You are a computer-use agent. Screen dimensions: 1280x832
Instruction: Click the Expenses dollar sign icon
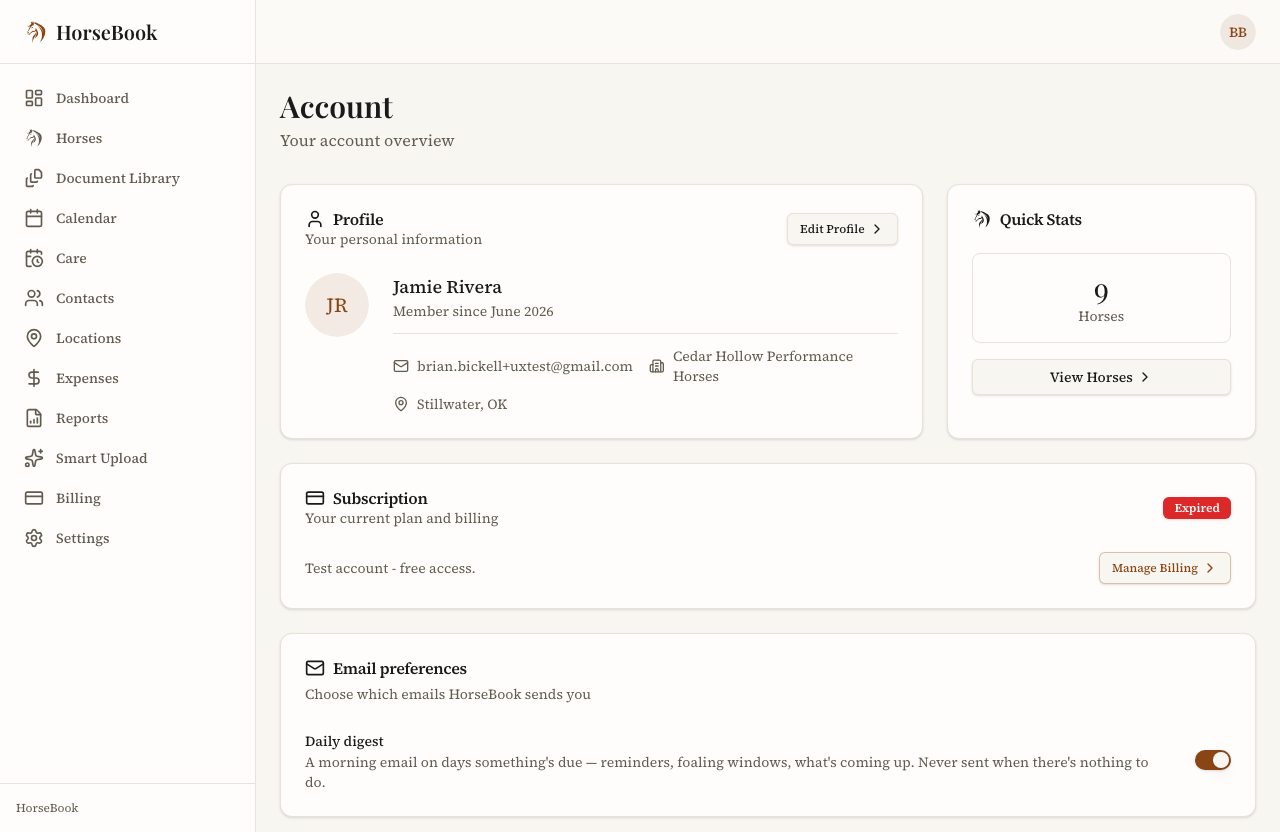tap(34, 378)
